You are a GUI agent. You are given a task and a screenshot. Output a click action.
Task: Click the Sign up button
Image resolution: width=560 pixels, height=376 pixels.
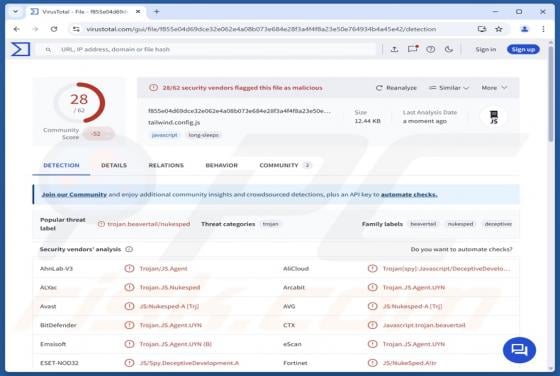523,49
